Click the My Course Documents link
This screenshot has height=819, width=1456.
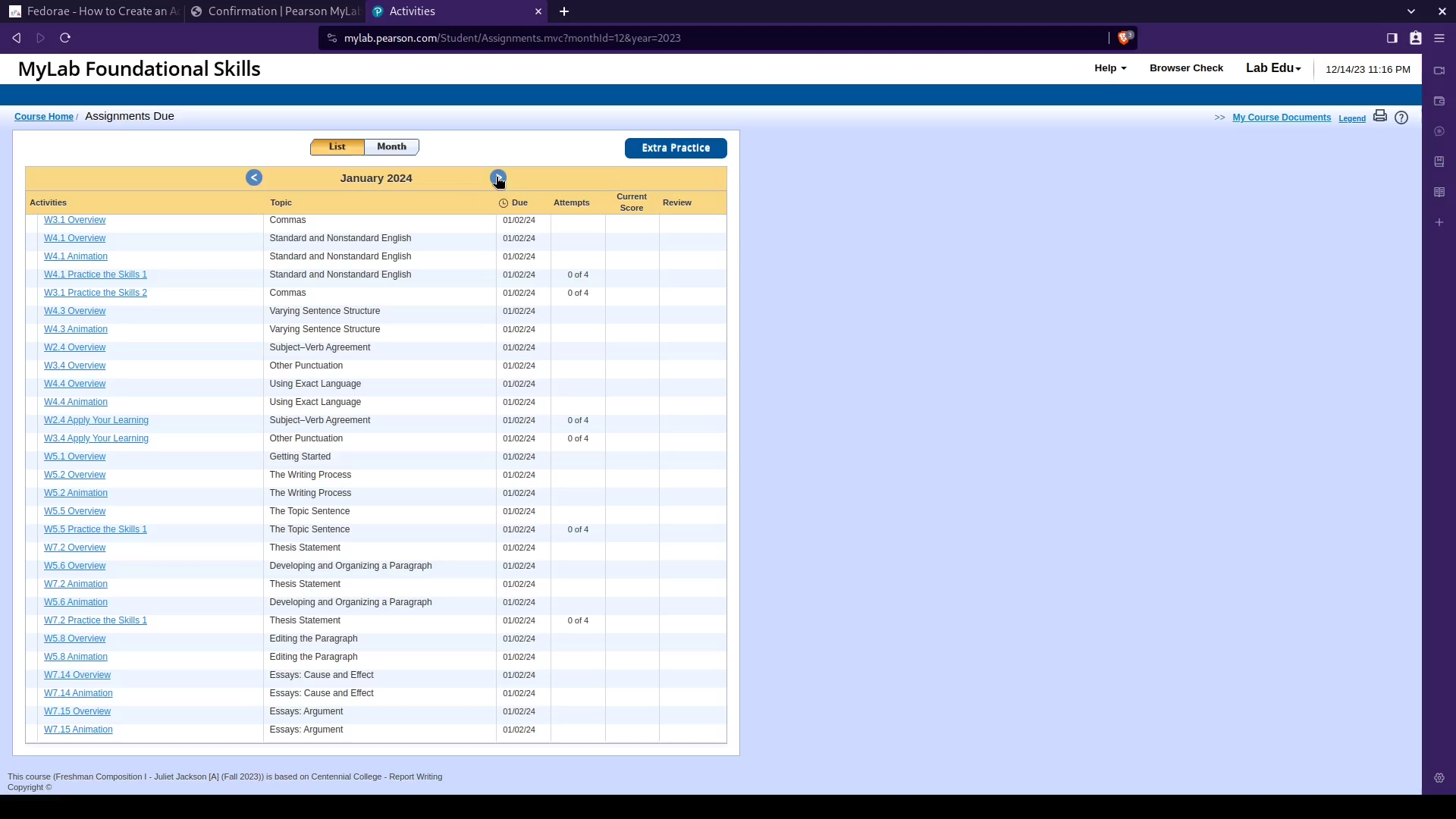(1281, 118)
